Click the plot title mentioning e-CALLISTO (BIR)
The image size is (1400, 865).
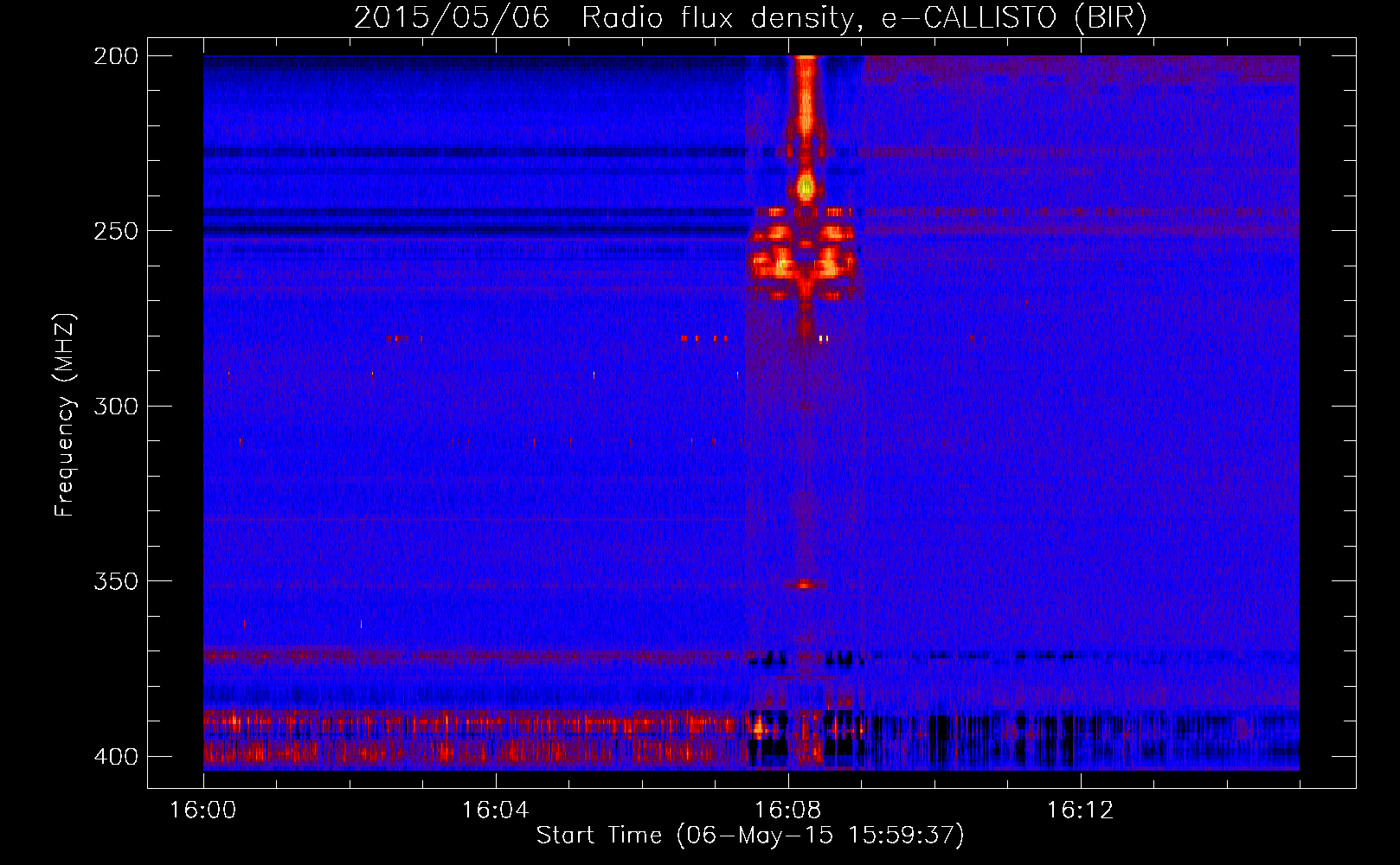(750, 17)
